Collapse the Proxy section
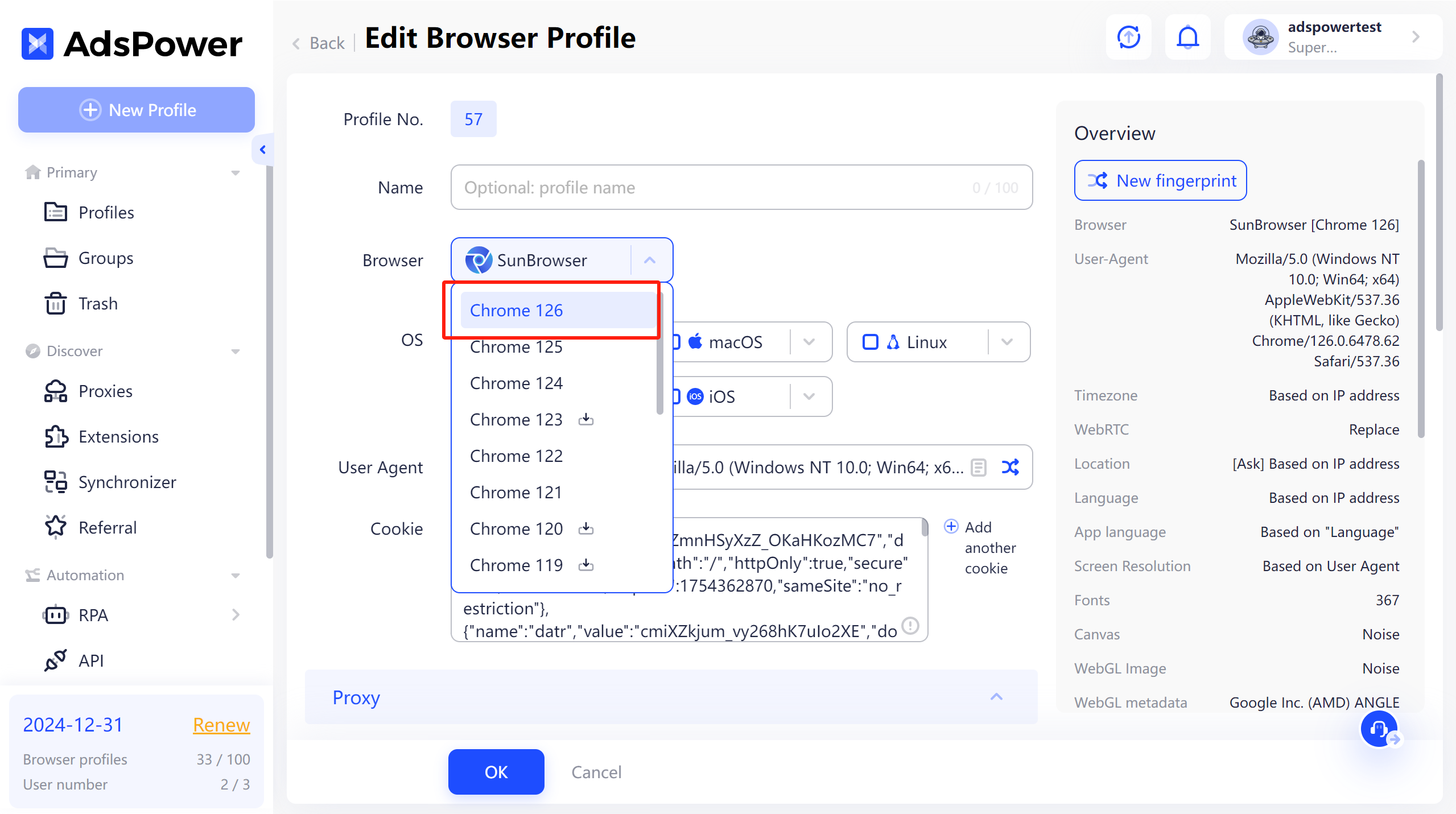 996,697
